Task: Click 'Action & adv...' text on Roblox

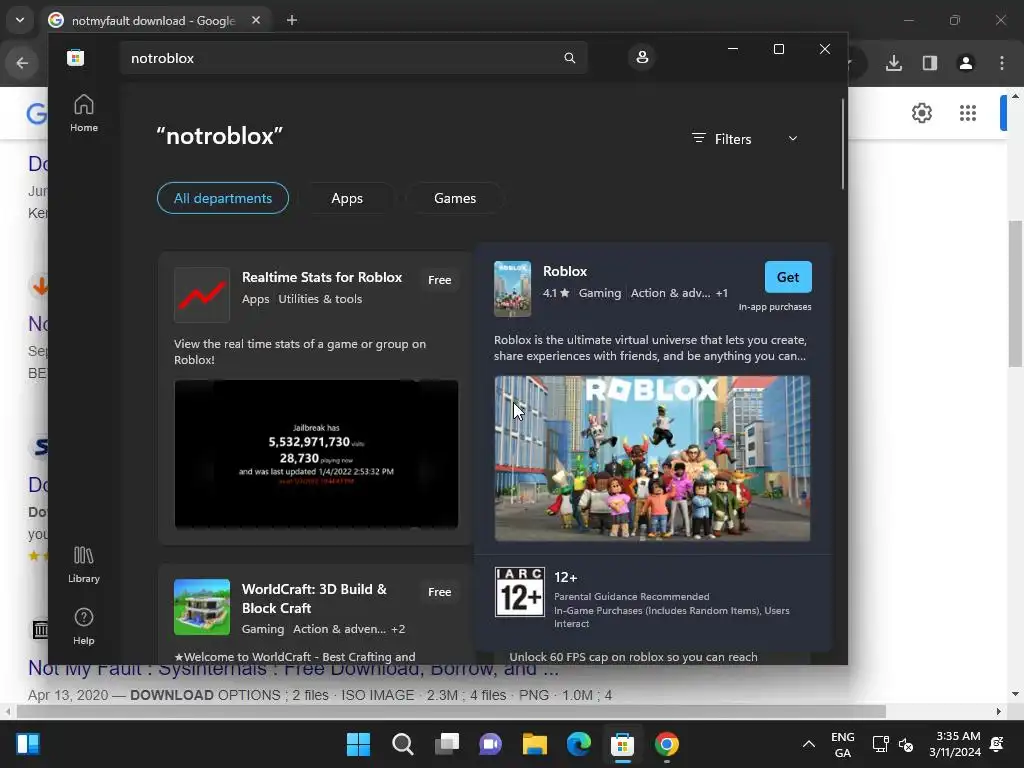Action: coord(671,293)
